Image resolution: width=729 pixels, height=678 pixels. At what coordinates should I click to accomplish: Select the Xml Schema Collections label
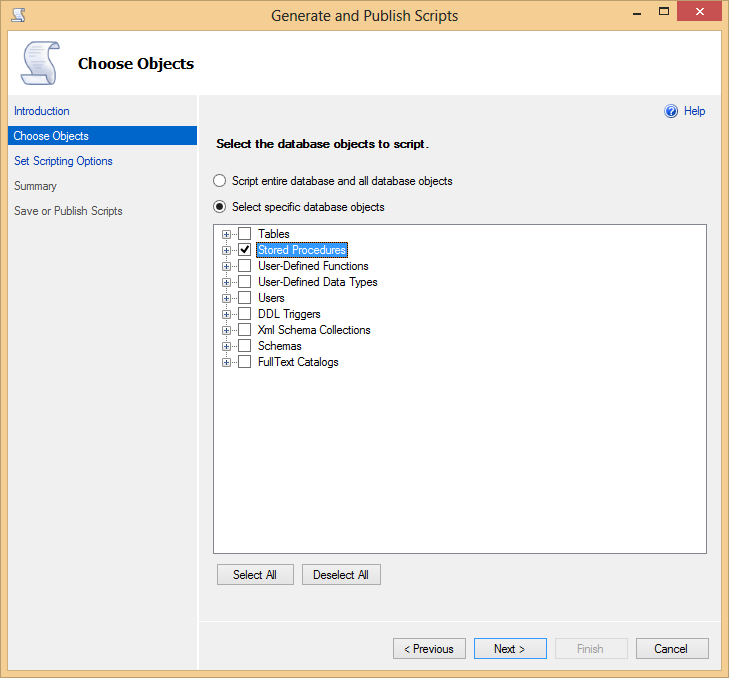tap(314, 330)
